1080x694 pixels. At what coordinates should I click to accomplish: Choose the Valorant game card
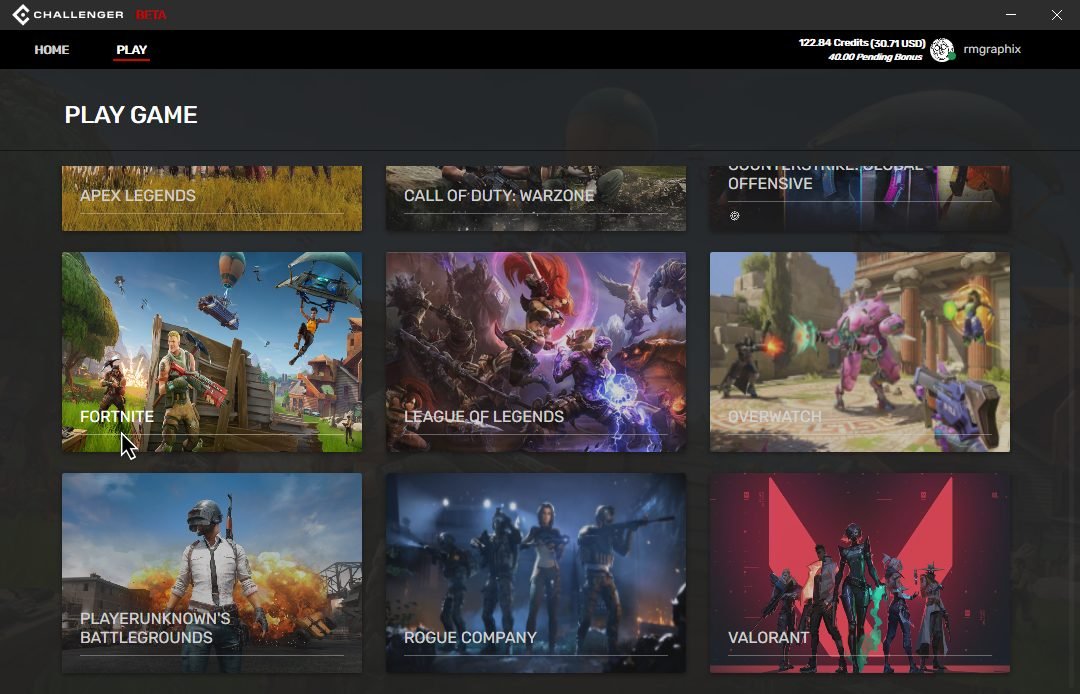click(x=860, y=573)
